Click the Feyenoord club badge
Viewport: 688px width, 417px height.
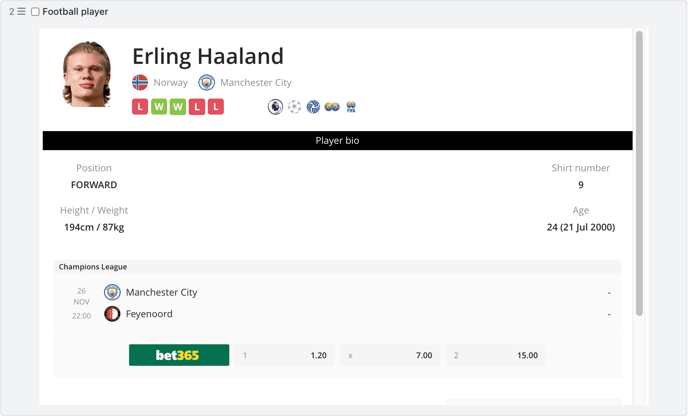tap(112, 314)
